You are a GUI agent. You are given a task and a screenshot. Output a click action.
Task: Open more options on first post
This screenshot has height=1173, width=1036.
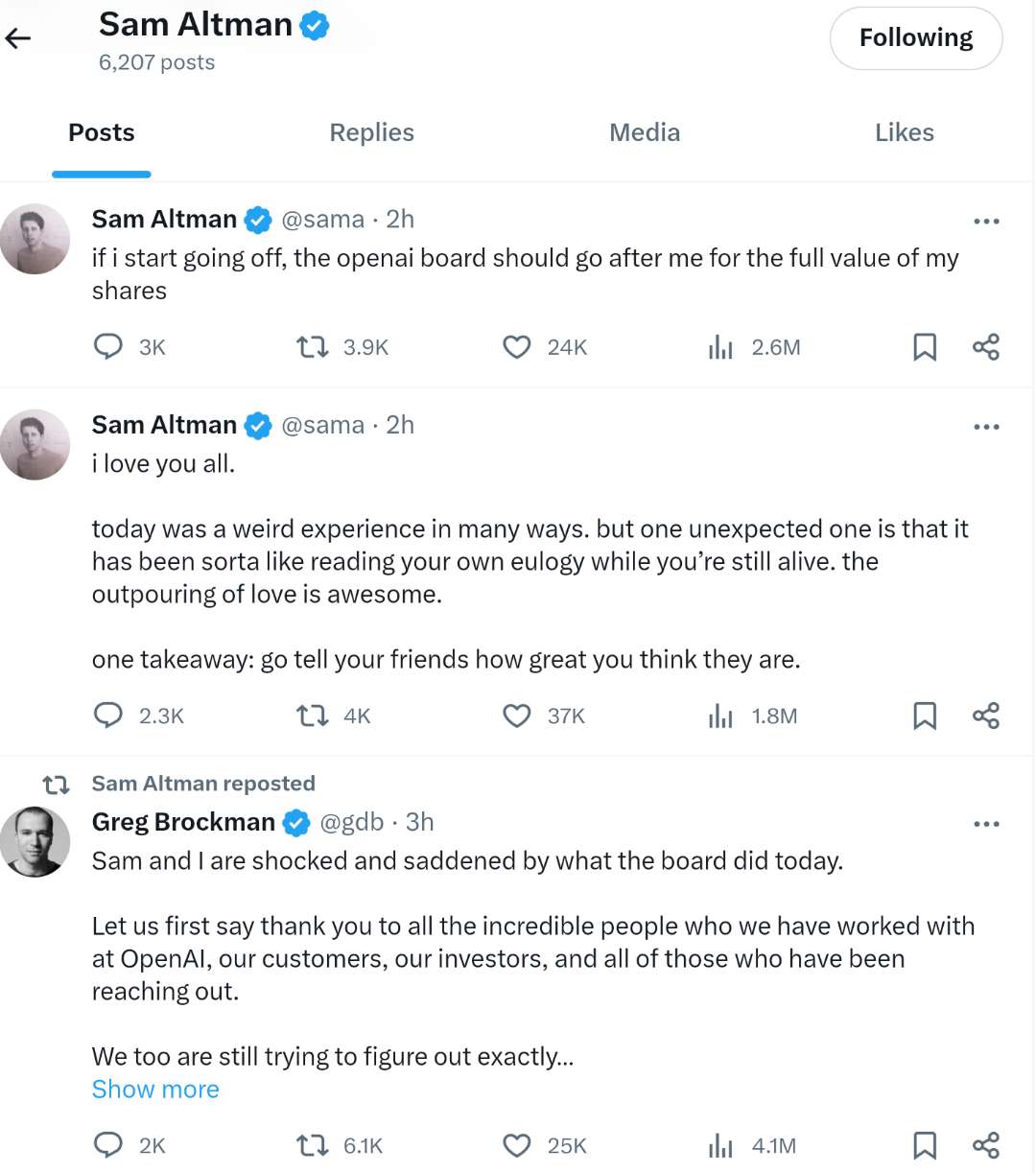point(986,222)
